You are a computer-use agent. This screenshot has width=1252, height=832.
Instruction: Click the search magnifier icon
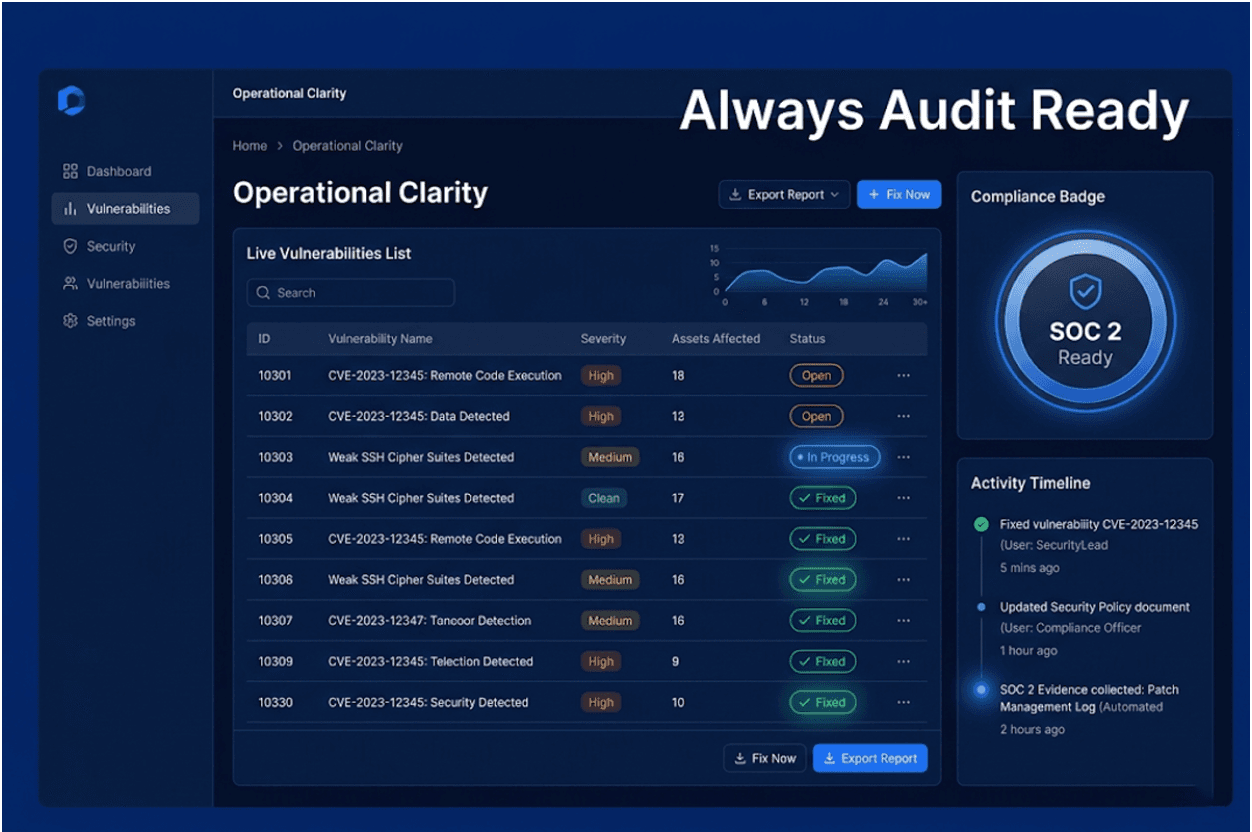263,293
